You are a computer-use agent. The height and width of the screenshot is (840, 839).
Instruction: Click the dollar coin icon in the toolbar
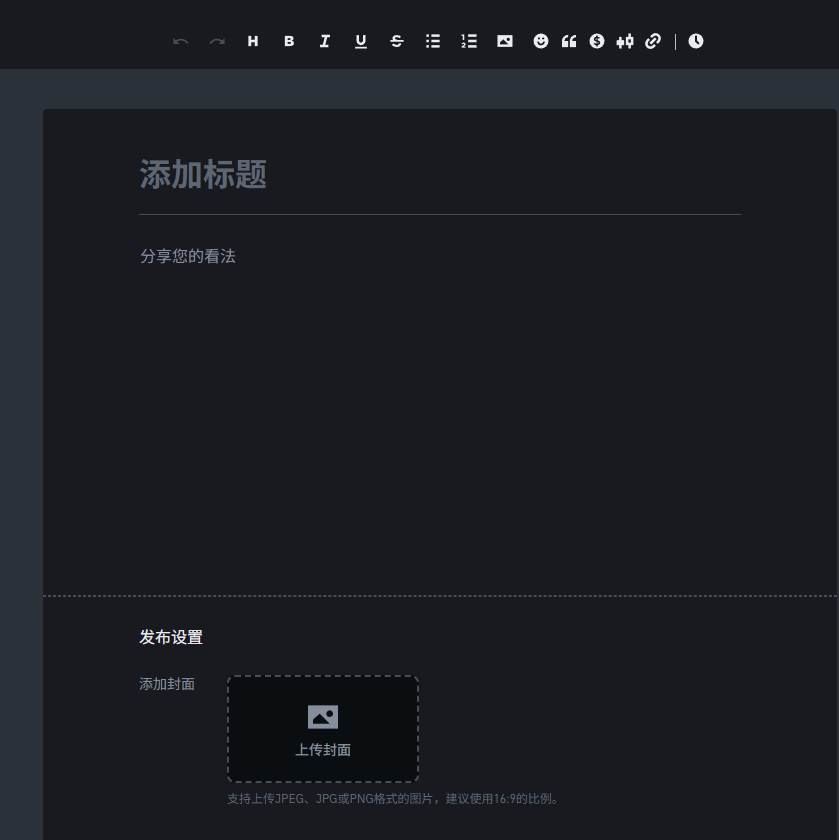[597, 41]
